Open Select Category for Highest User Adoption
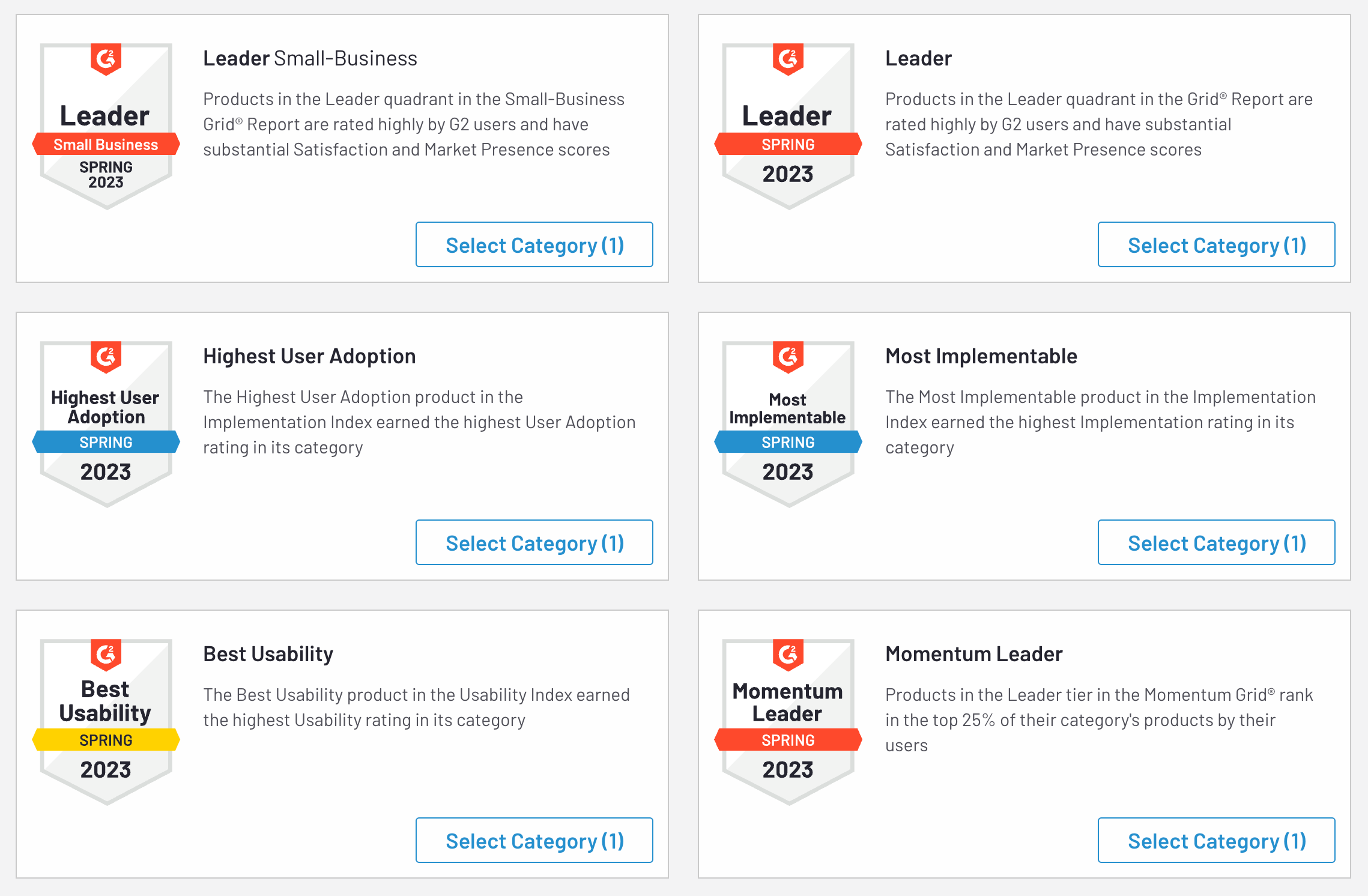Image resolution: width=1368 pixels, height=896 pixels. [x=534, y=543]
